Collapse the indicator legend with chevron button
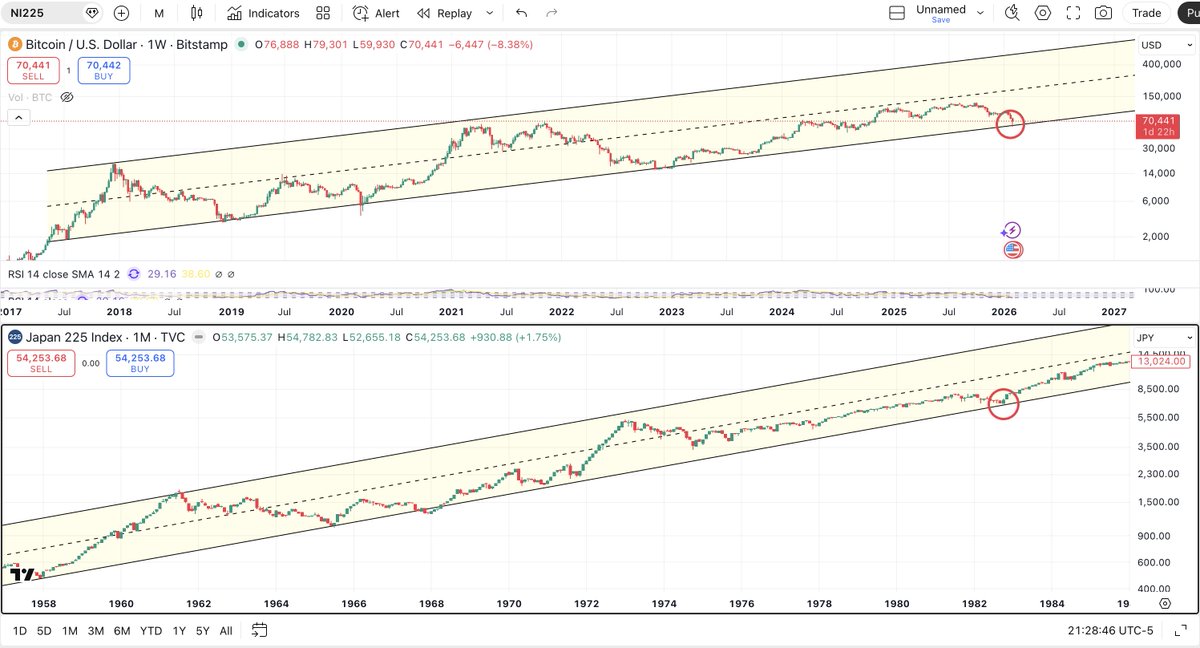The height and width of the screenshot is (648, 1200). click(x=18, y=117)
